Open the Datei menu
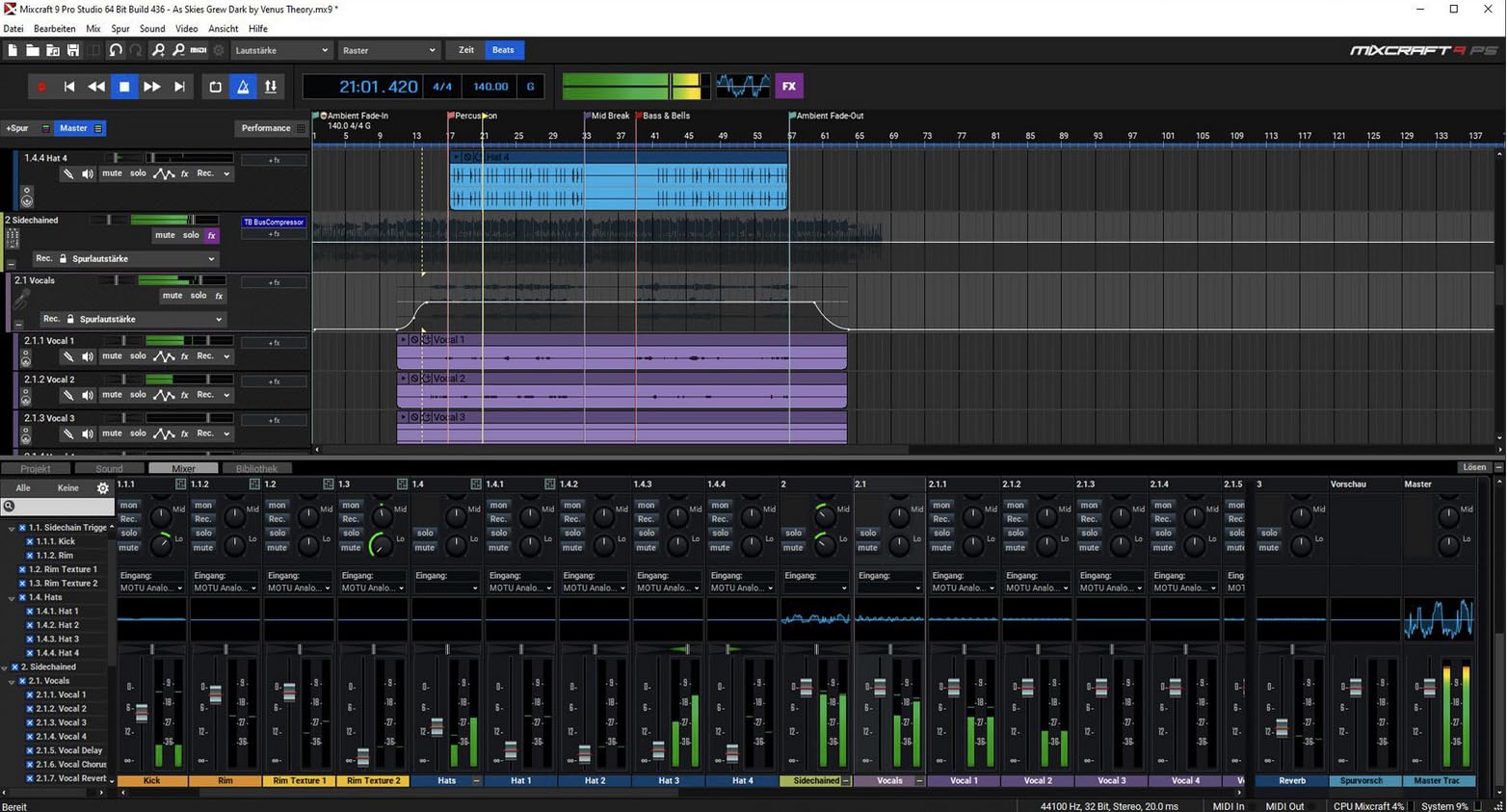This screenshot has width=1508, height=812. pos(13,29)
